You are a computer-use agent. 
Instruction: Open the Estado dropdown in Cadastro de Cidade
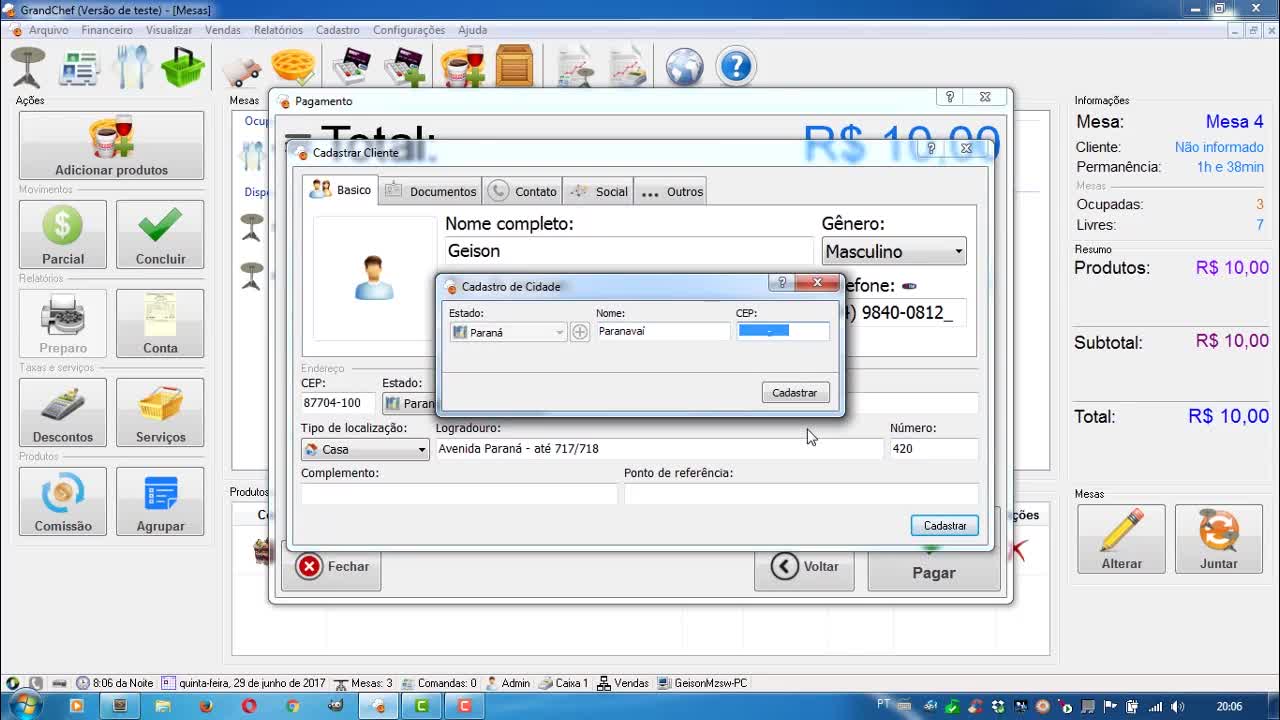(509, 332)
